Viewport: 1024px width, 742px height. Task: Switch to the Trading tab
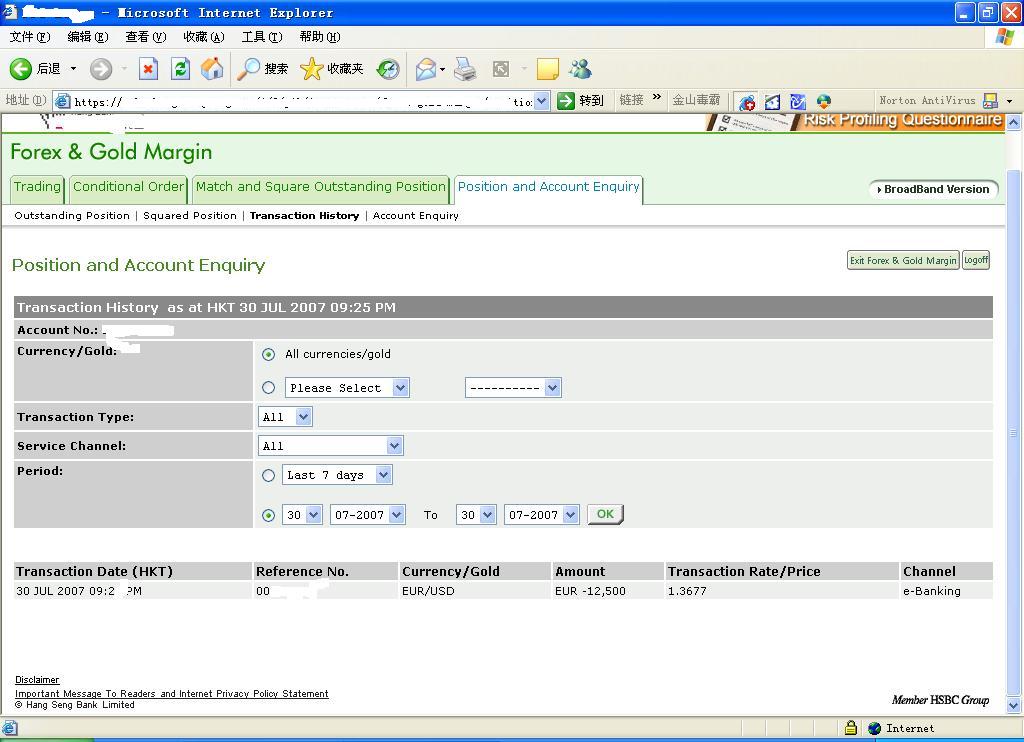coord(37,187)
